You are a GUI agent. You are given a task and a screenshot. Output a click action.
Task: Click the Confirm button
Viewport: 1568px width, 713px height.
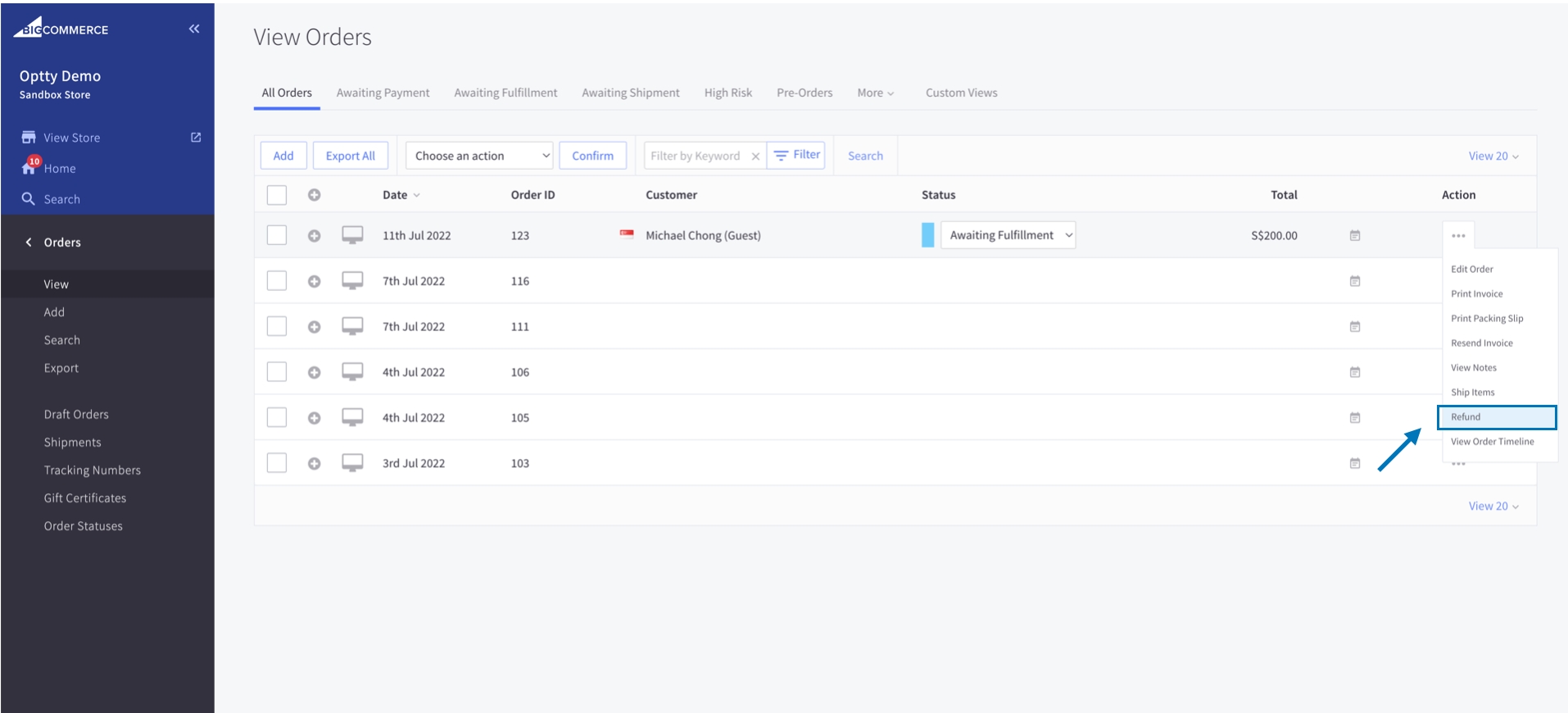tap(592, 156)
